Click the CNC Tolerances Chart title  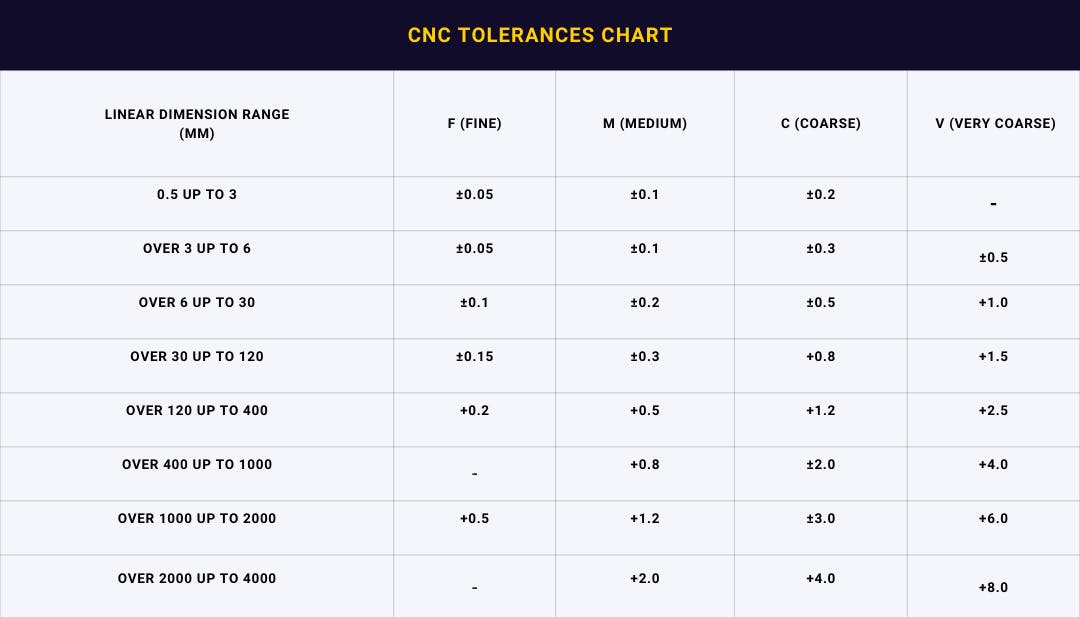[540, 35]
